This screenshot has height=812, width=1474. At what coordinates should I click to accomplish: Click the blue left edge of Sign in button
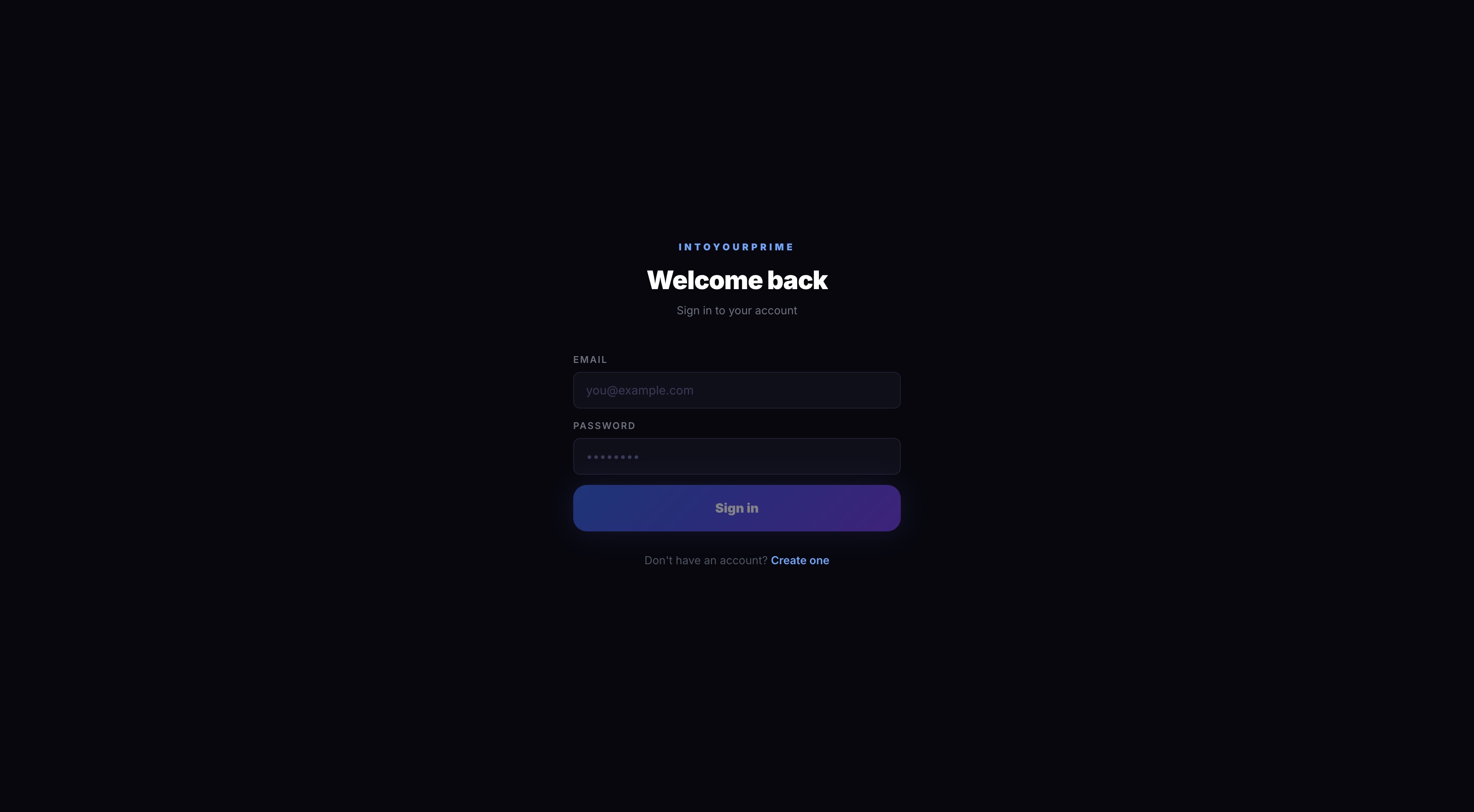[x=592, y=508]
